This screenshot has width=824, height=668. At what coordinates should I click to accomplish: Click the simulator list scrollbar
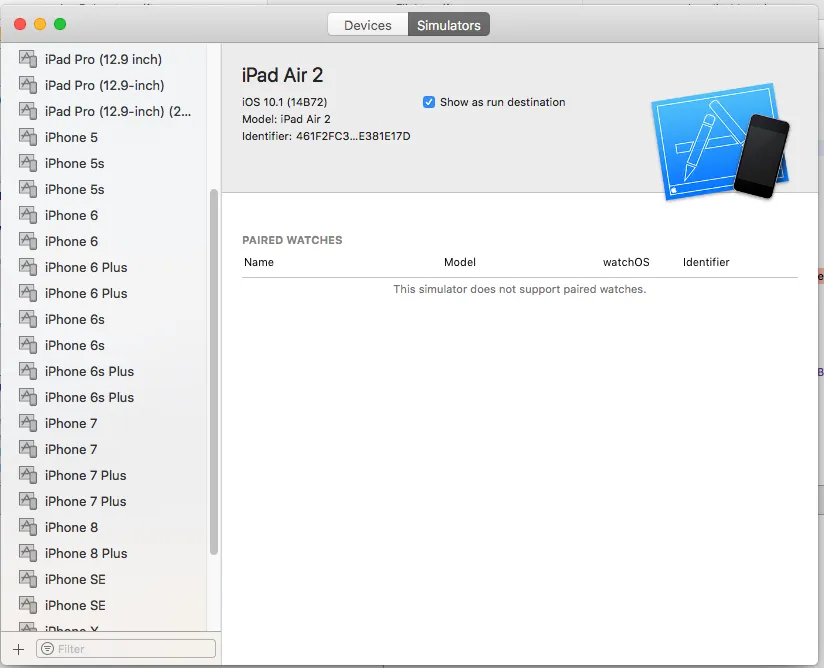214,372
